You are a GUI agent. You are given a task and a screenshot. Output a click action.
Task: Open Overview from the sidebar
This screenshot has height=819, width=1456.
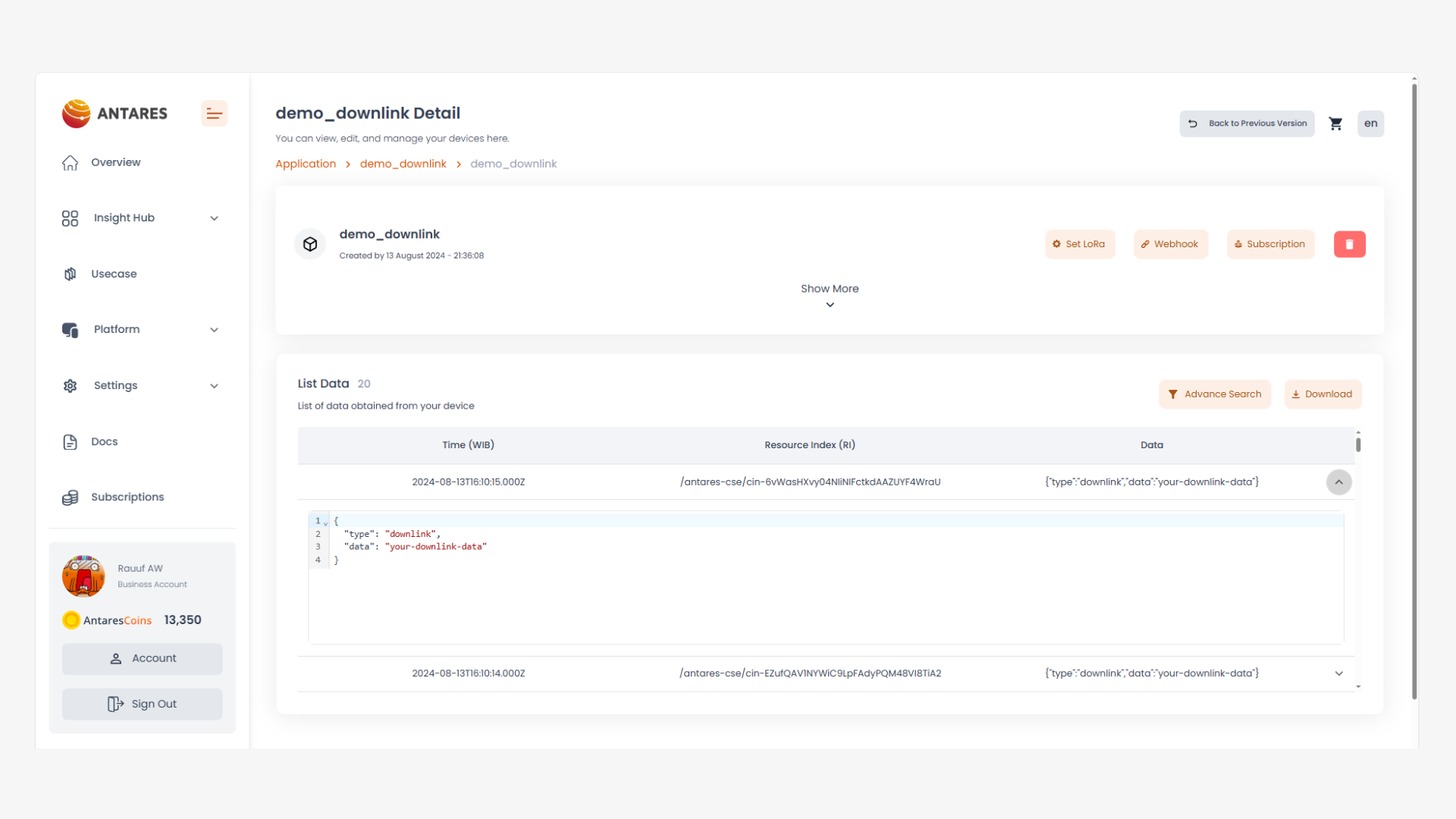115,162
